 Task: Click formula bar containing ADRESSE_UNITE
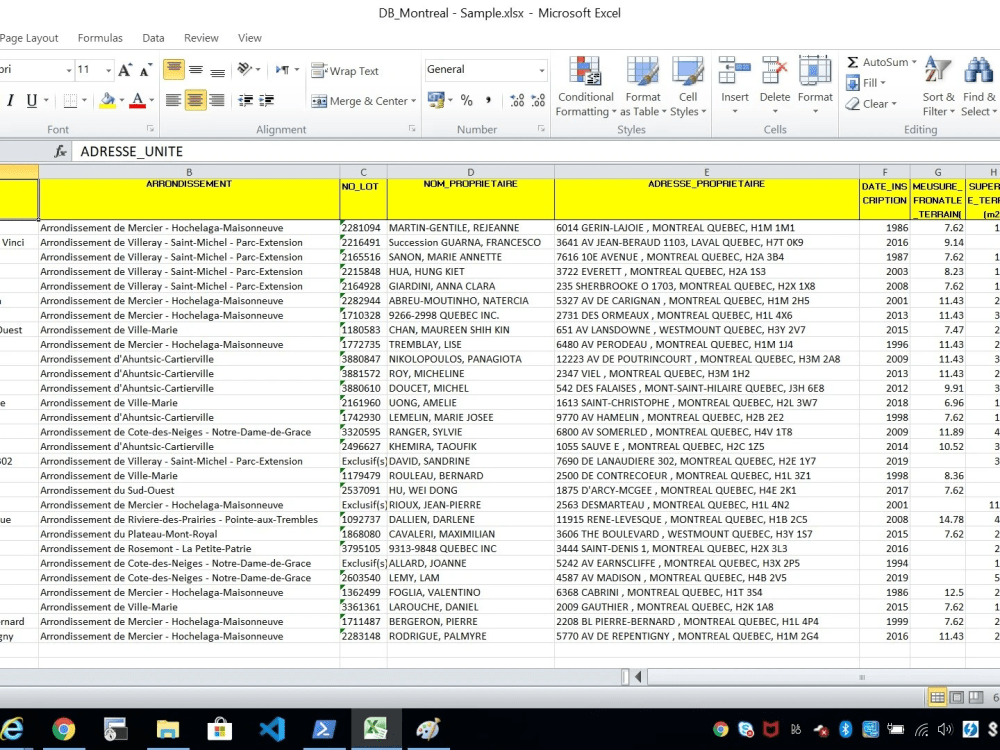pyautogui.click(x=536, y=152)
